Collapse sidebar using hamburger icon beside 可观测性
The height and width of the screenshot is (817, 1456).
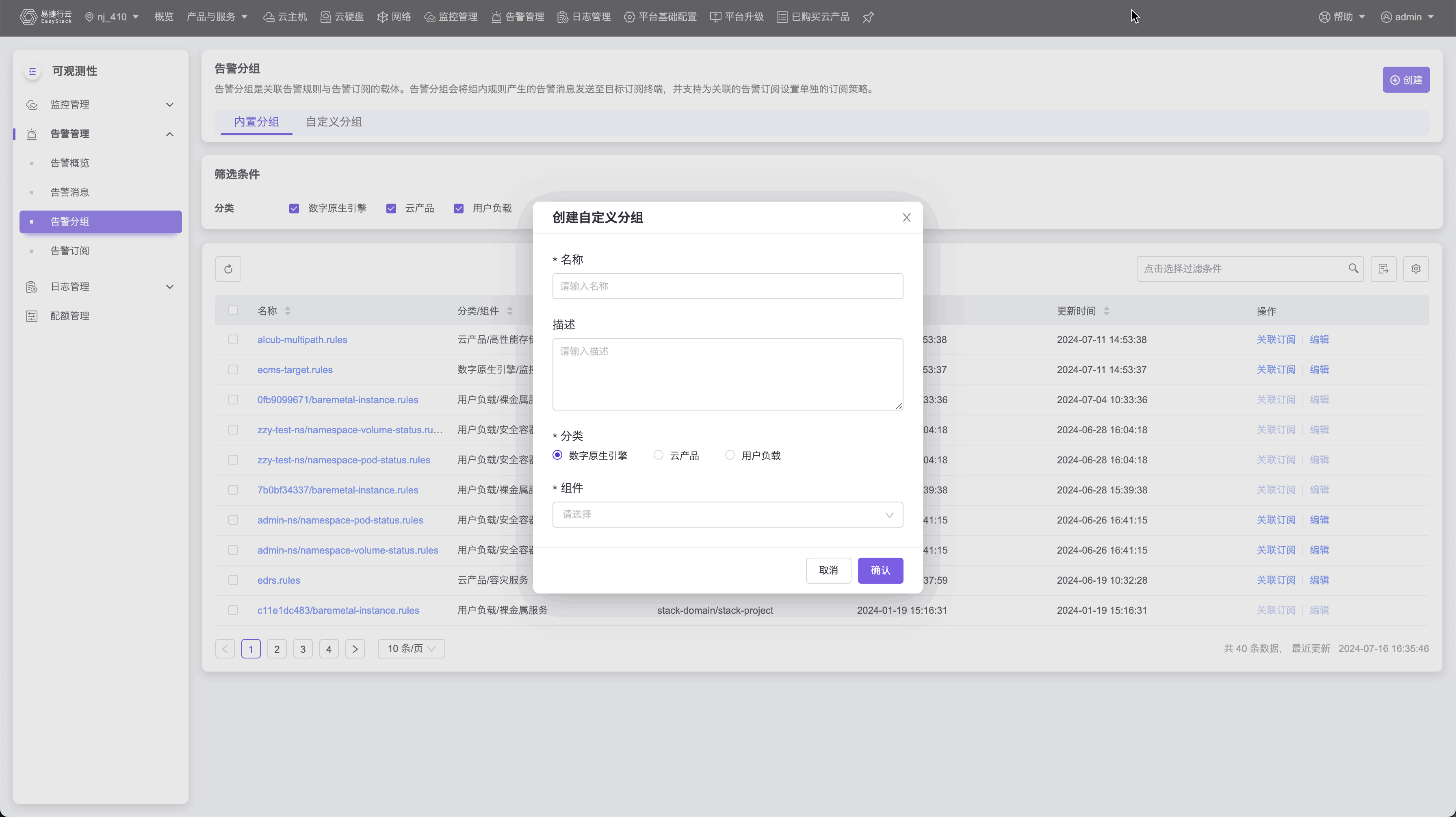pyautogui.click(x=32, y=71)
